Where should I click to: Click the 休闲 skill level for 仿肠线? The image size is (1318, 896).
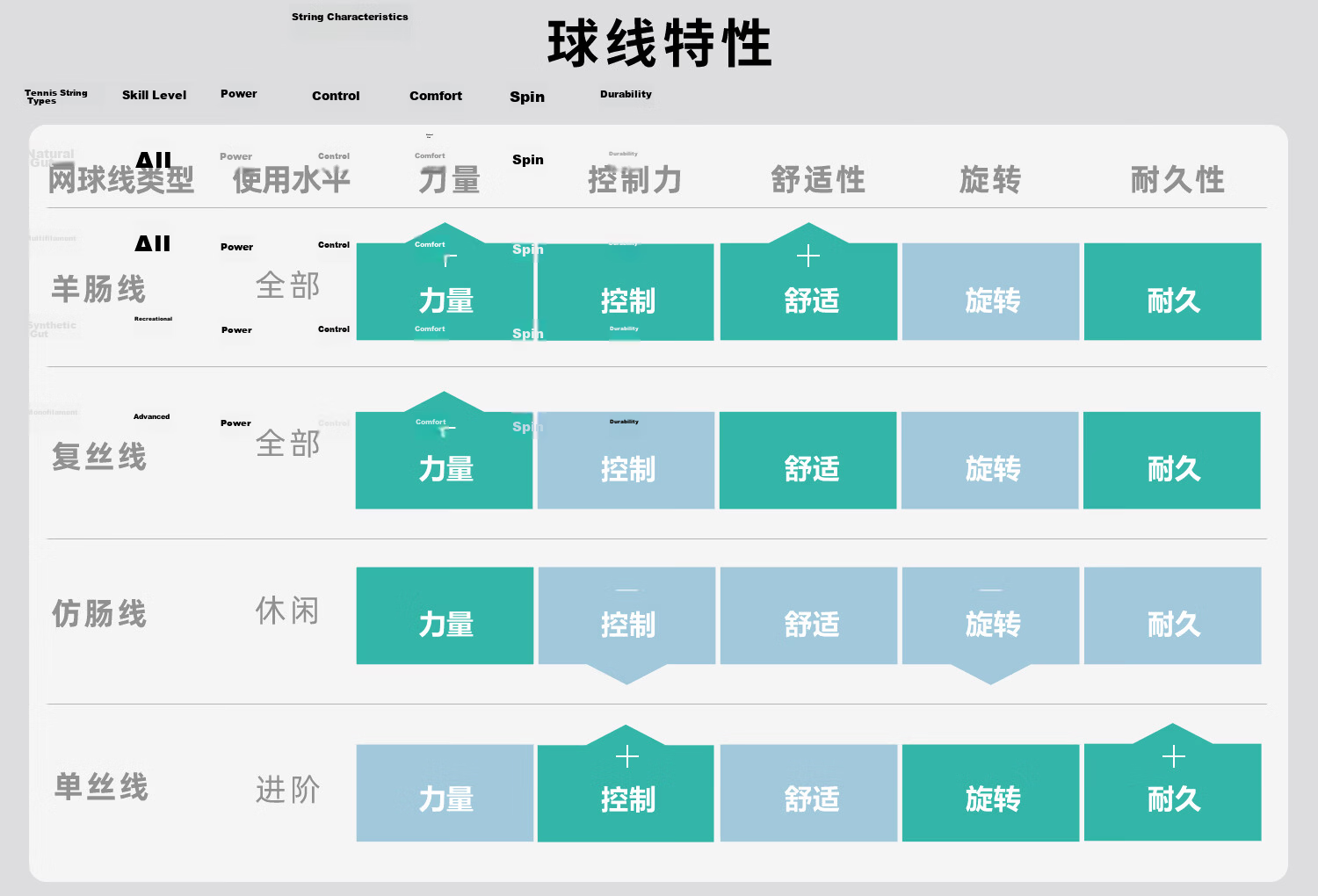point(288,611)
